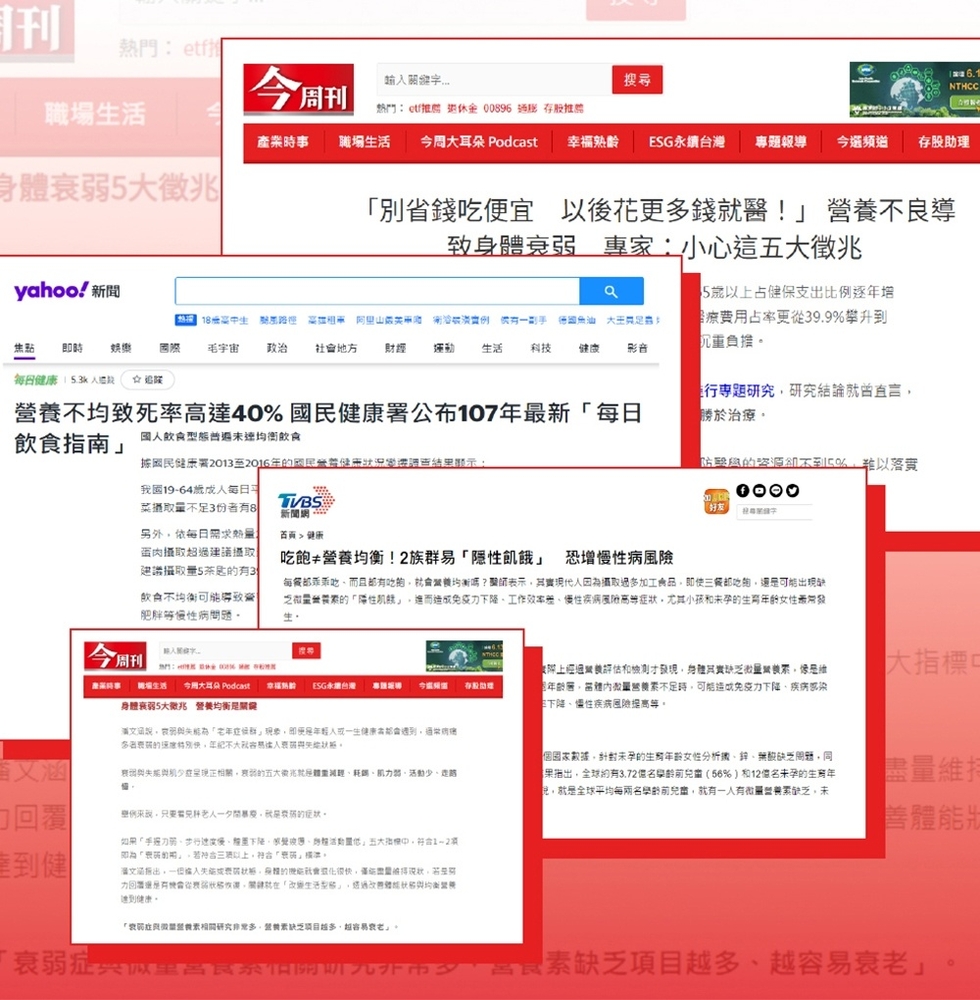
Task: Click the 今周刊 logo in the bottom-left page
Action: point(115,656)
